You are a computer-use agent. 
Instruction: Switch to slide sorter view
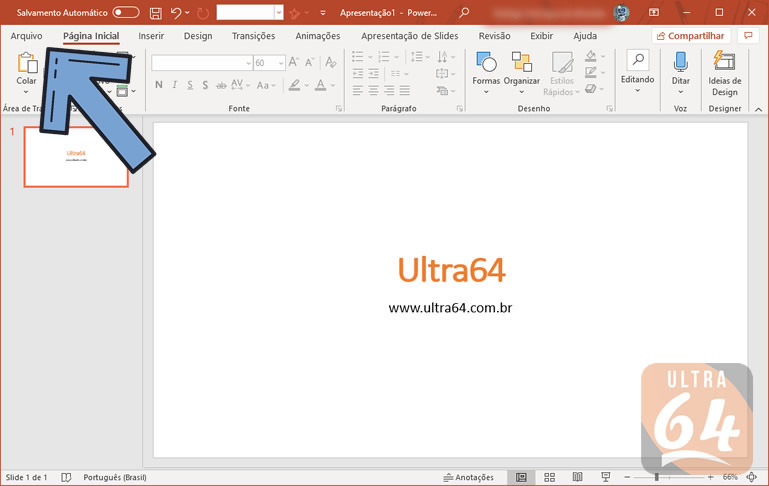pos(549,477)
